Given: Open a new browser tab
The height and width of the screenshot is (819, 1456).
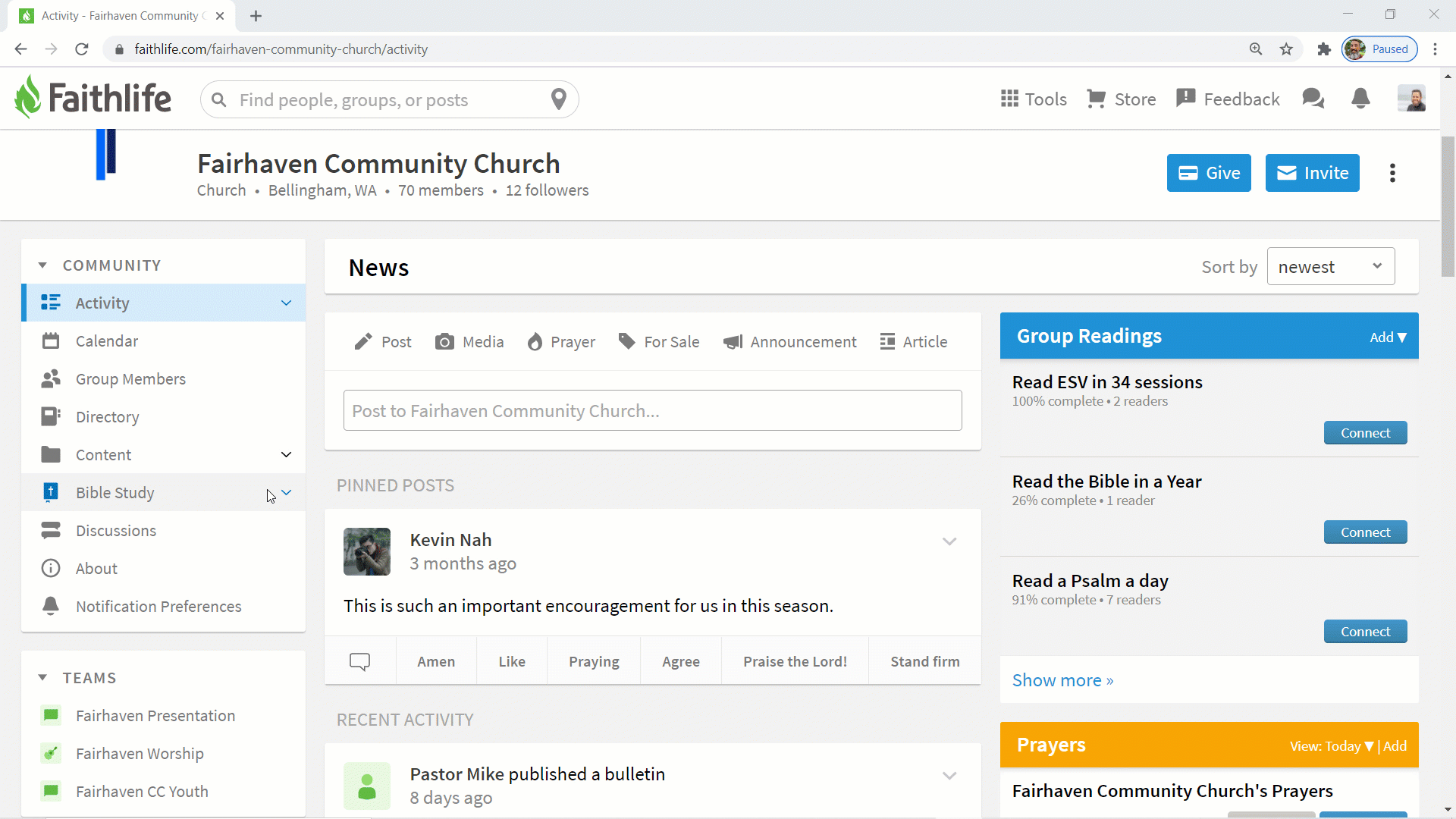Looking at the screenshot, I should point(256,16).
